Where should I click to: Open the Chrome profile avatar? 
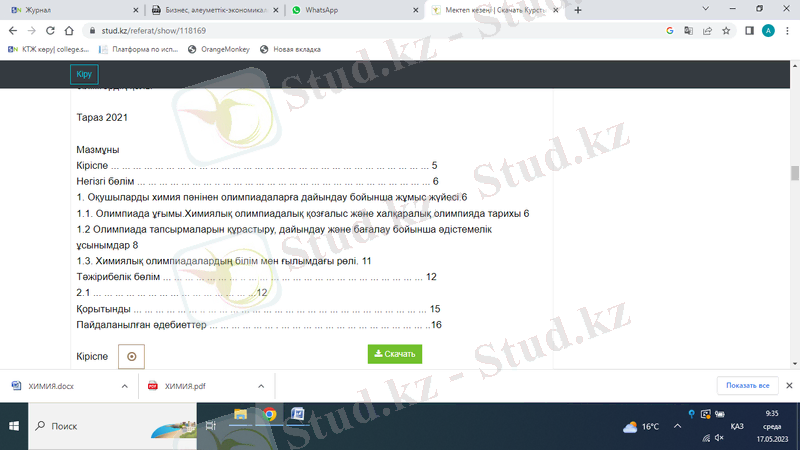(768, 31)
